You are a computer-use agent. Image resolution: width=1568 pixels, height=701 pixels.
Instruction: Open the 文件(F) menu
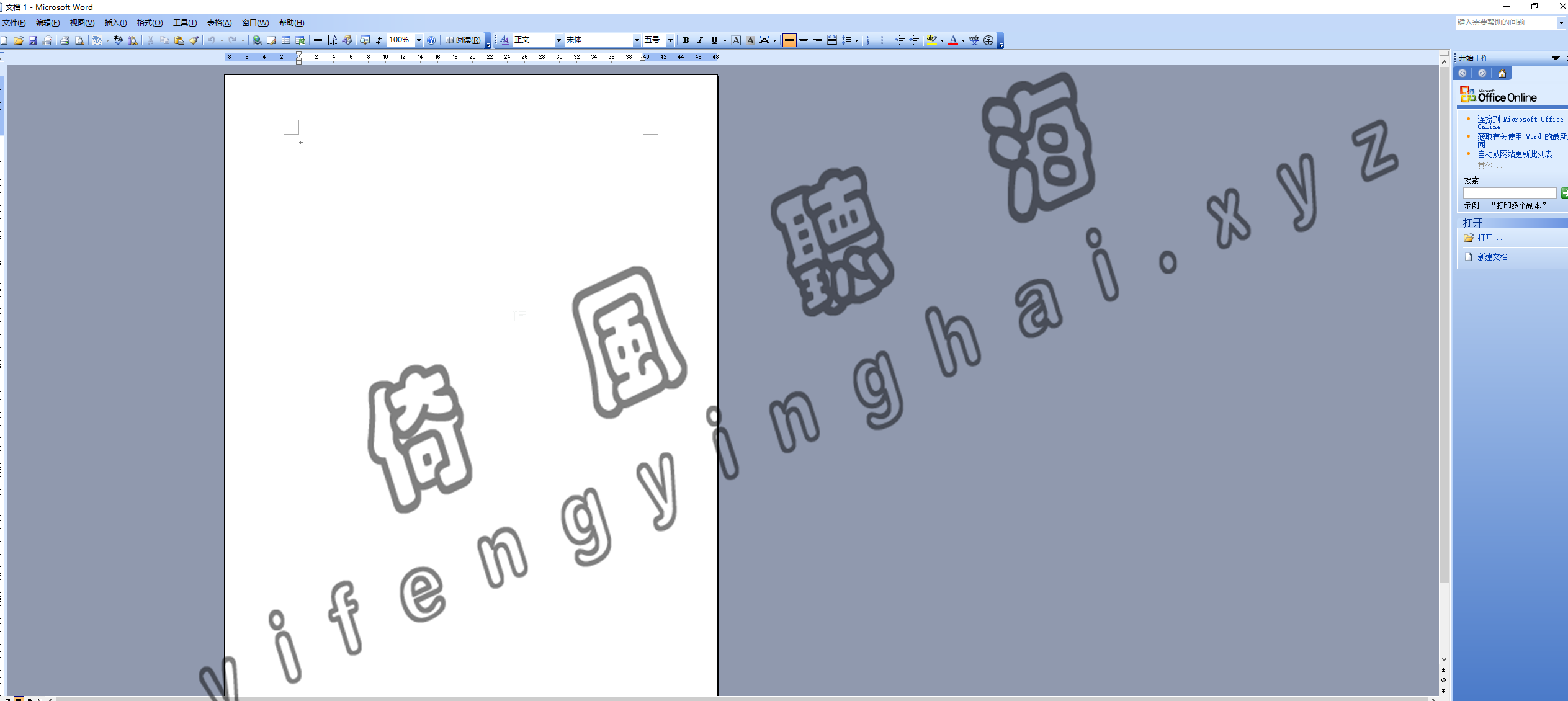coord(14,23)
